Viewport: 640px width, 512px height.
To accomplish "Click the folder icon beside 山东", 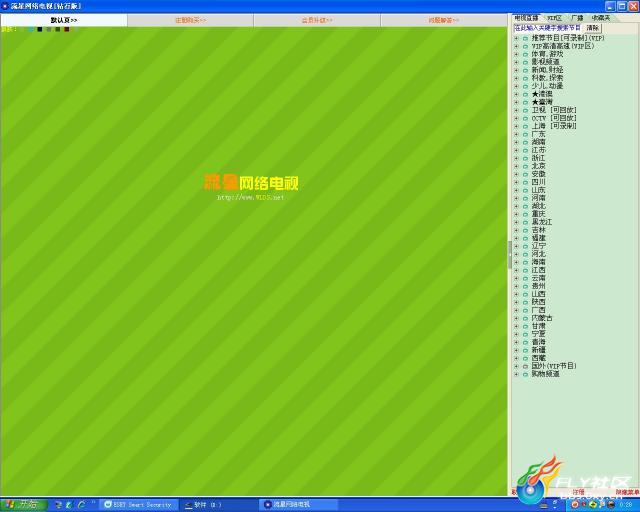I will point(525,190).
